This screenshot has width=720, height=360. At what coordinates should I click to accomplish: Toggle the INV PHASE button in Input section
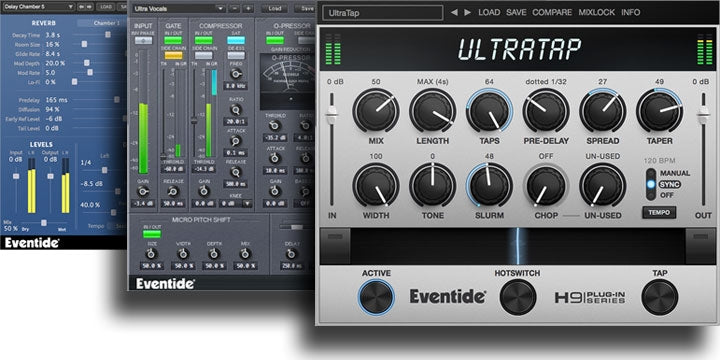tap(144, 40)
